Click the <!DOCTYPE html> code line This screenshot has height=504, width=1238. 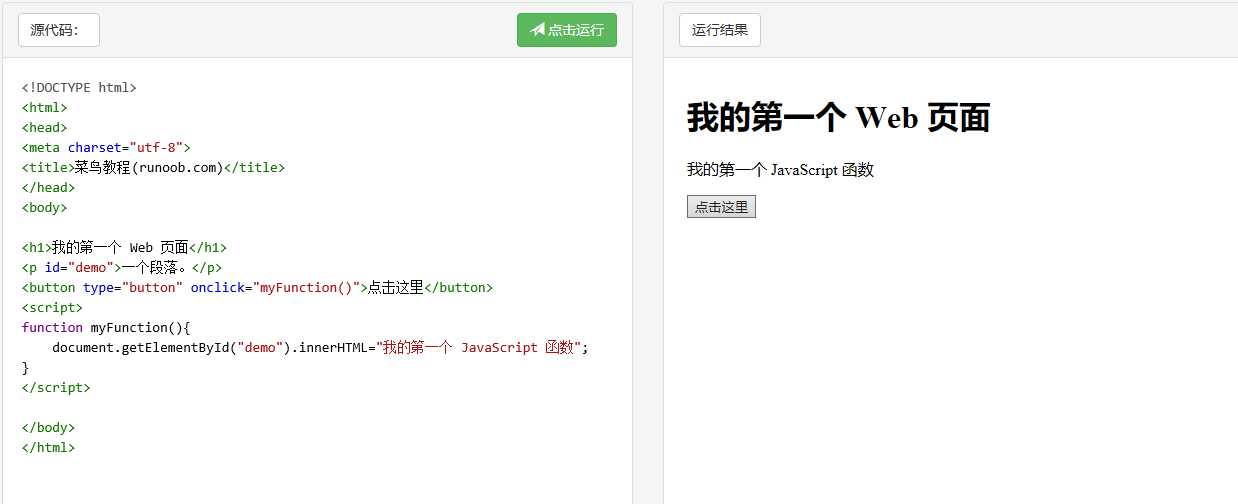[x=79, y=87]
